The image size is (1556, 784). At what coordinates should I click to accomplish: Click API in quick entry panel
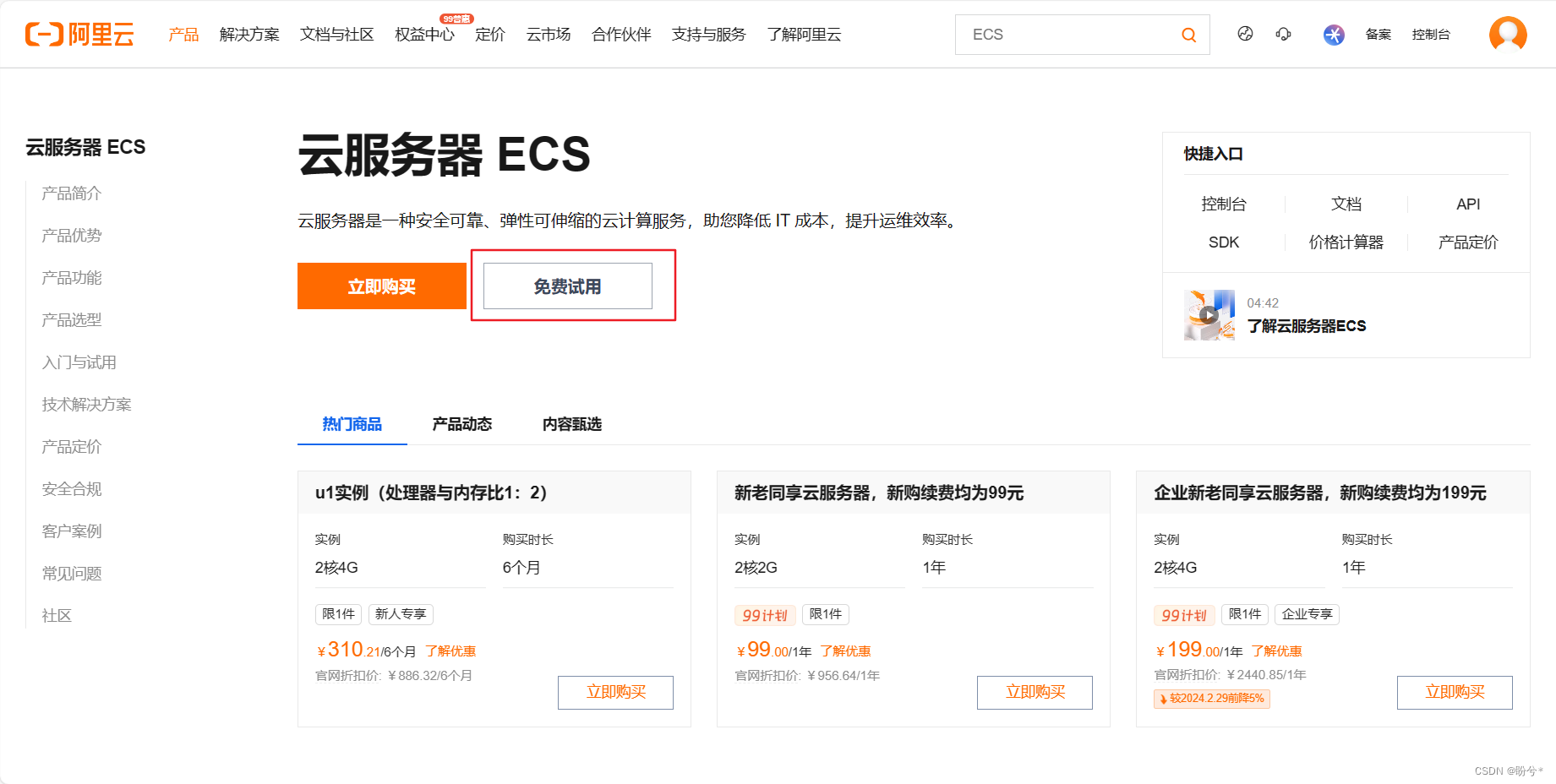tap(1468, 204)
